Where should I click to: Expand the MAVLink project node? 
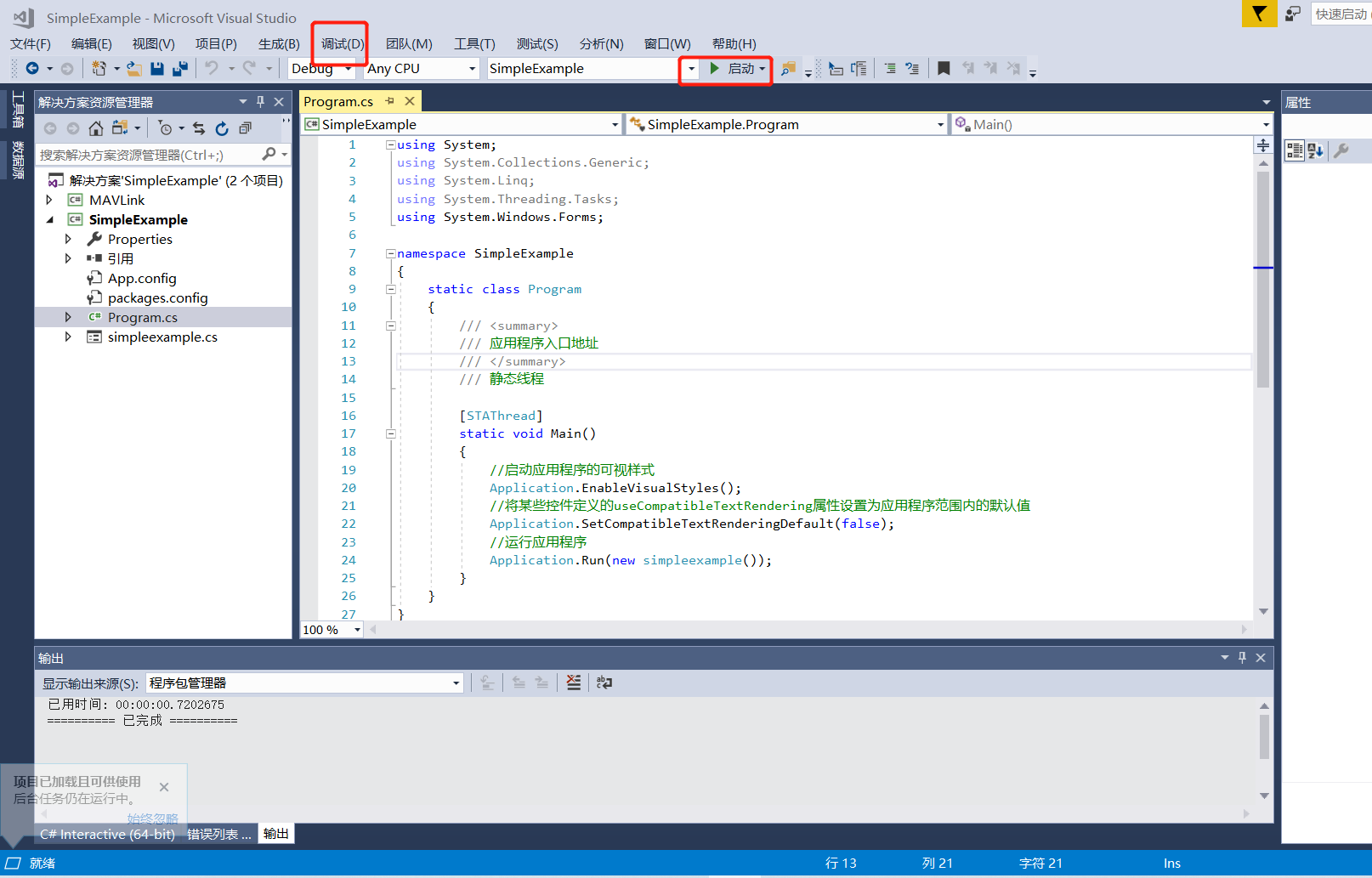[x=49, y=200]
